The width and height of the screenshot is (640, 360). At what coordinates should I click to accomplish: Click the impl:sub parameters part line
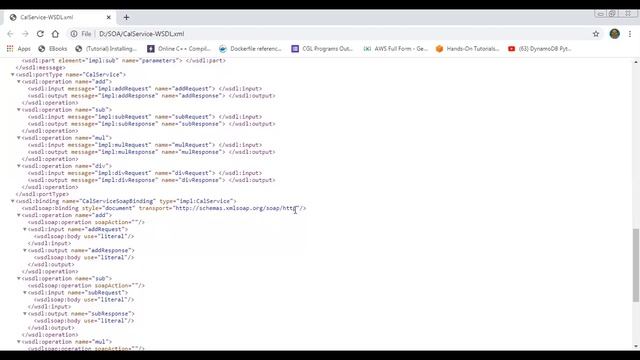pos(124,60)
